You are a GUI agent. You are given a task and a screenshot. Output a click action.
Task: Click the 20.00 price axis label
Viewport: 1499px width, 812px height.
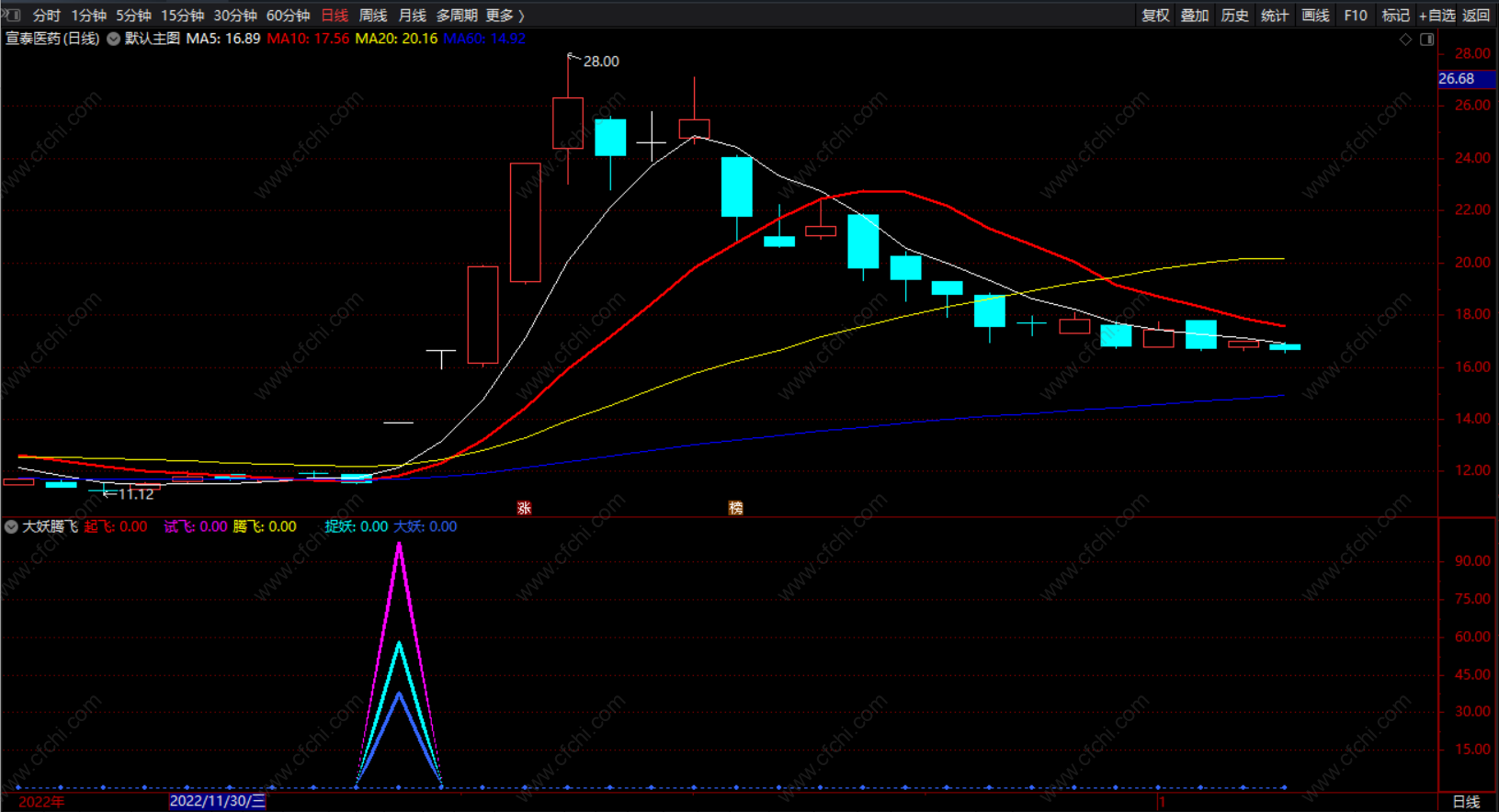[1472, 263]
